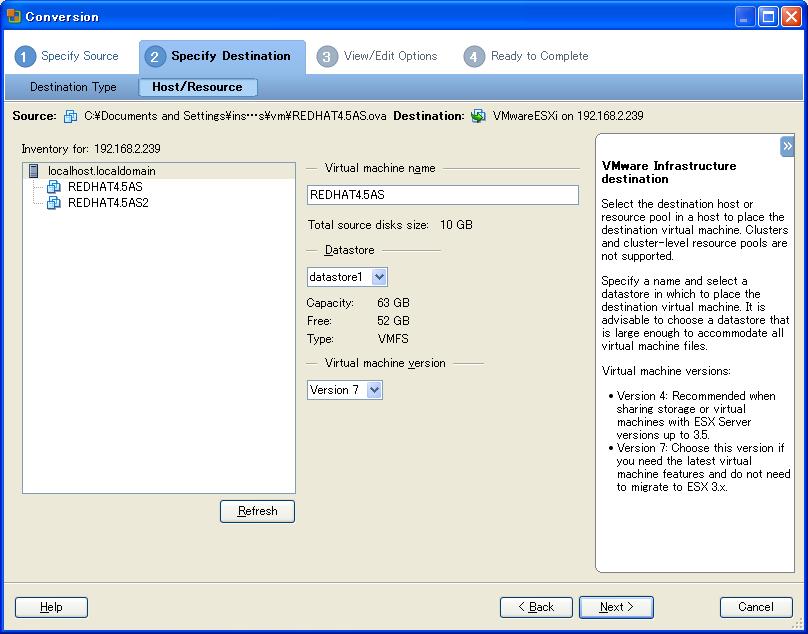This screenshot has height=634, width=808.
Task: Click the step 1 number circle icon
Action: click(x=25, y=56)
